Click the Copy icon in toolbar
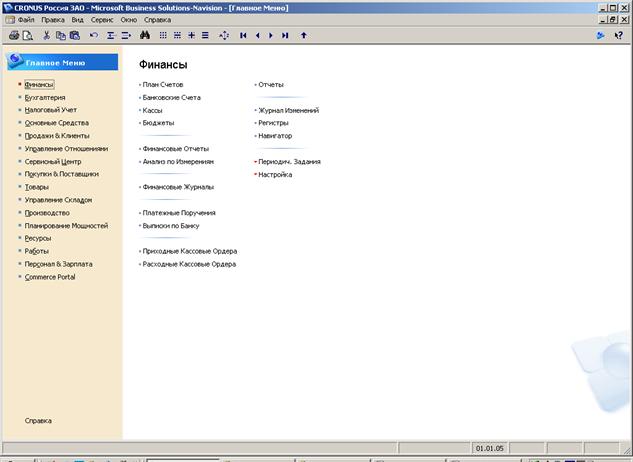This screenshot has width=633, height=462. [61, 36]
